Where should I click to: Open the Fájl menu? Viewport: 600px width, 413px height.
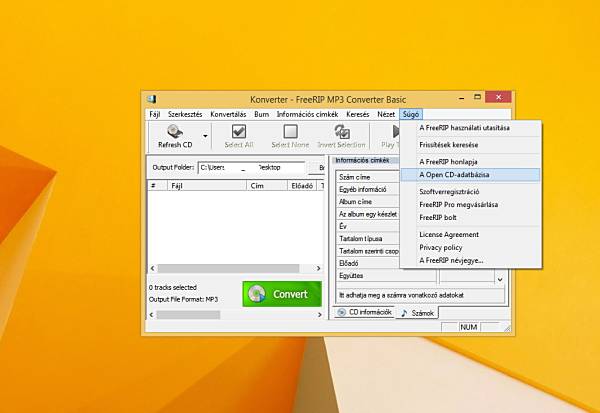(x=155, y=114)
